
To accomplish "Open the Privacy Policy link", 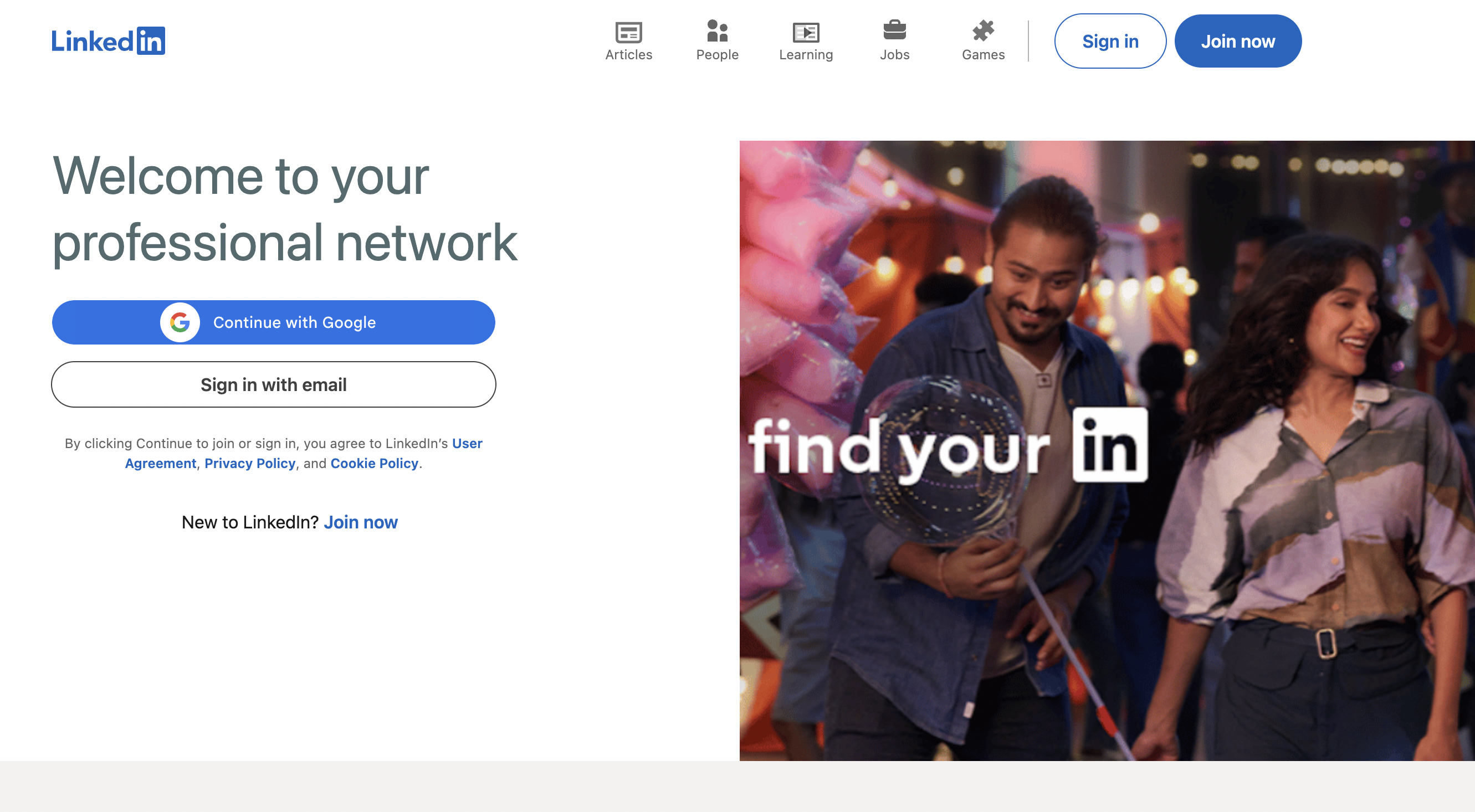I will (x=250, y=464).
